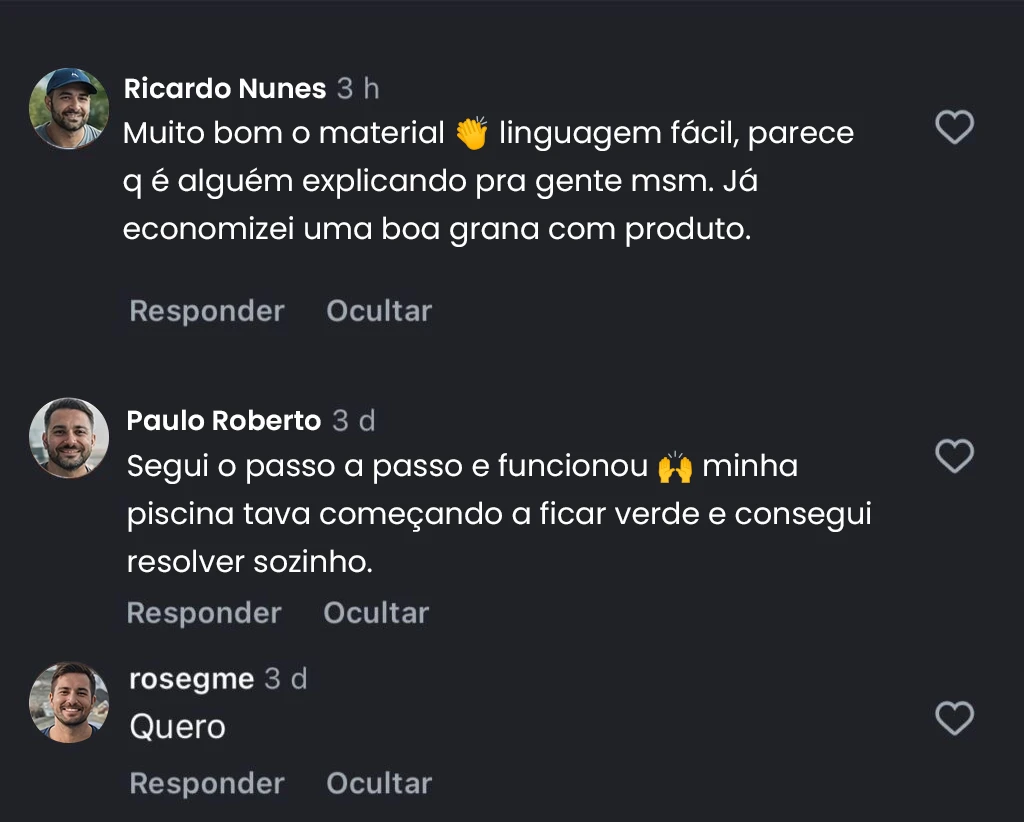Image resolution: width=1024 pixels, height=822 pixels.
Task: Click Responder under Paulo Roberto's comment
Action: click(204, 613)
